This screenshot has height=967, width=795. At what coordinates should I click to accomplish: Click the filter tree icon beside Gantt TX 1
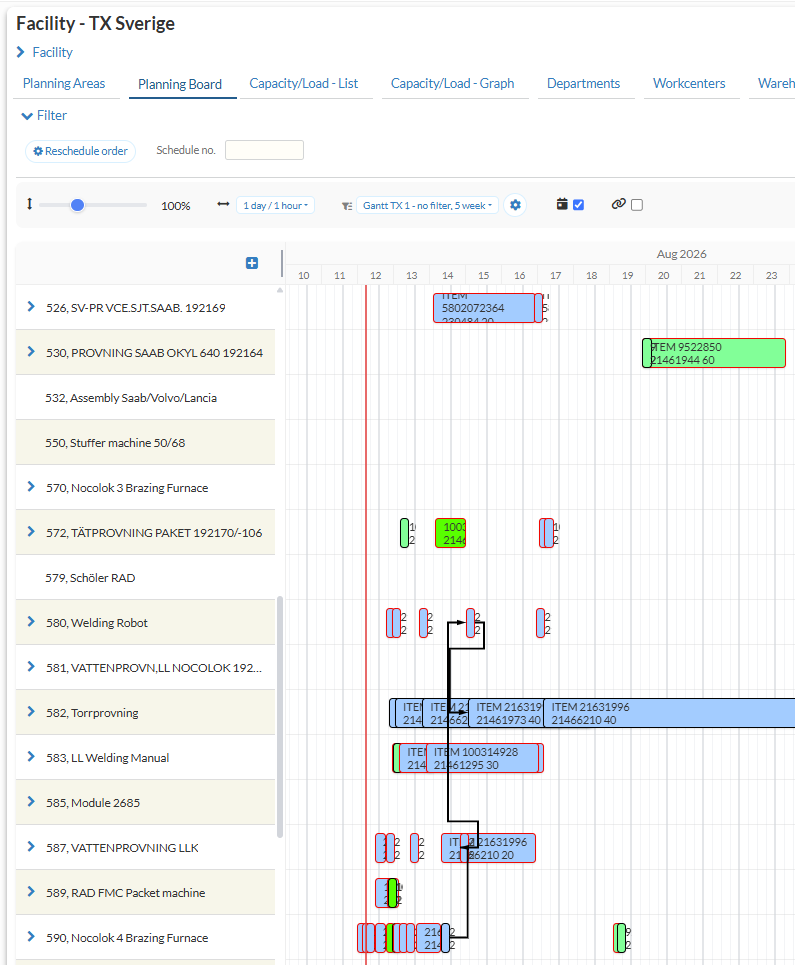[347, 206]
